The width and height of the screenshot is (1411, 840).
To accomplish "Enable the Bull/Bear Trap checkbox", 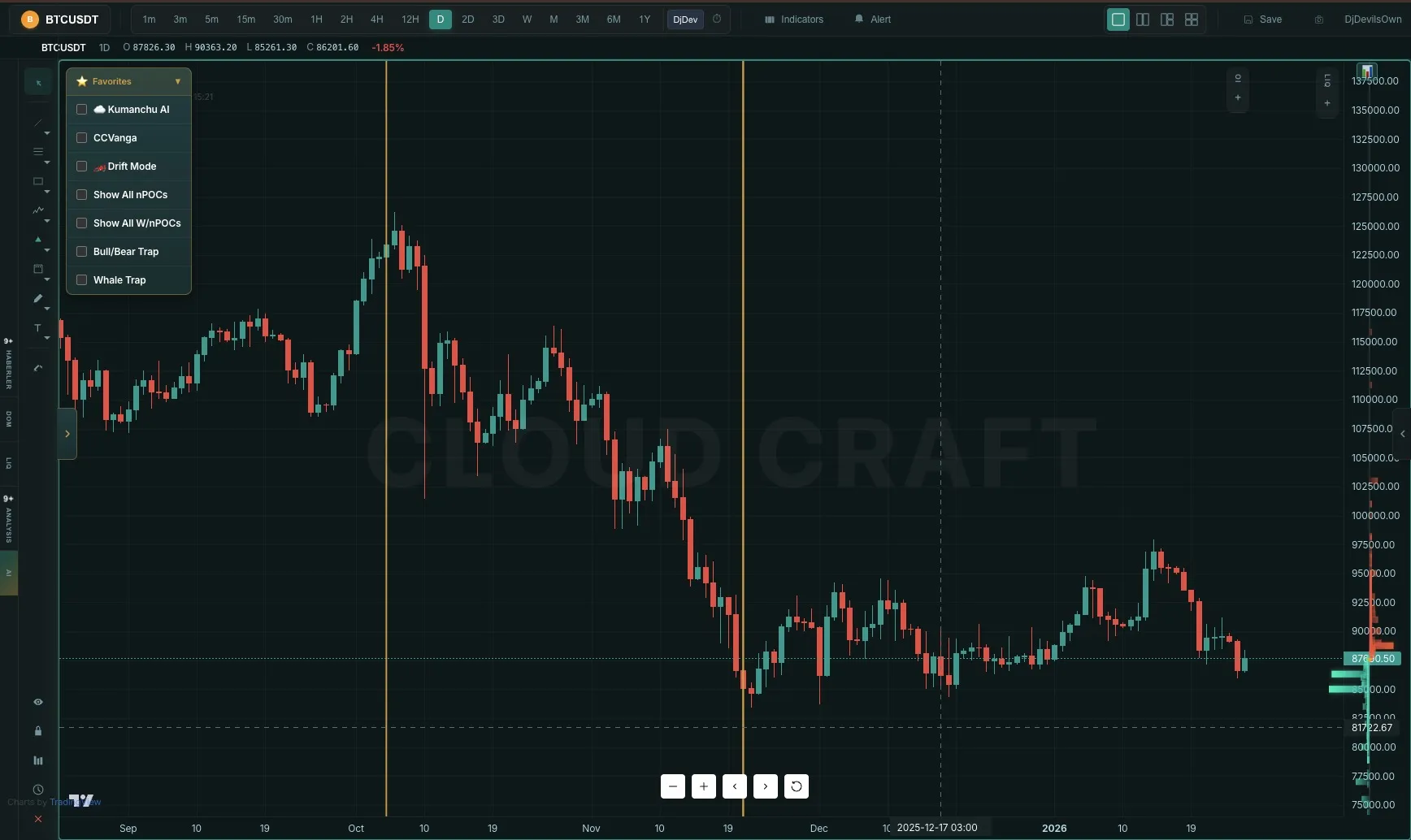I will (x=81, y=252).
